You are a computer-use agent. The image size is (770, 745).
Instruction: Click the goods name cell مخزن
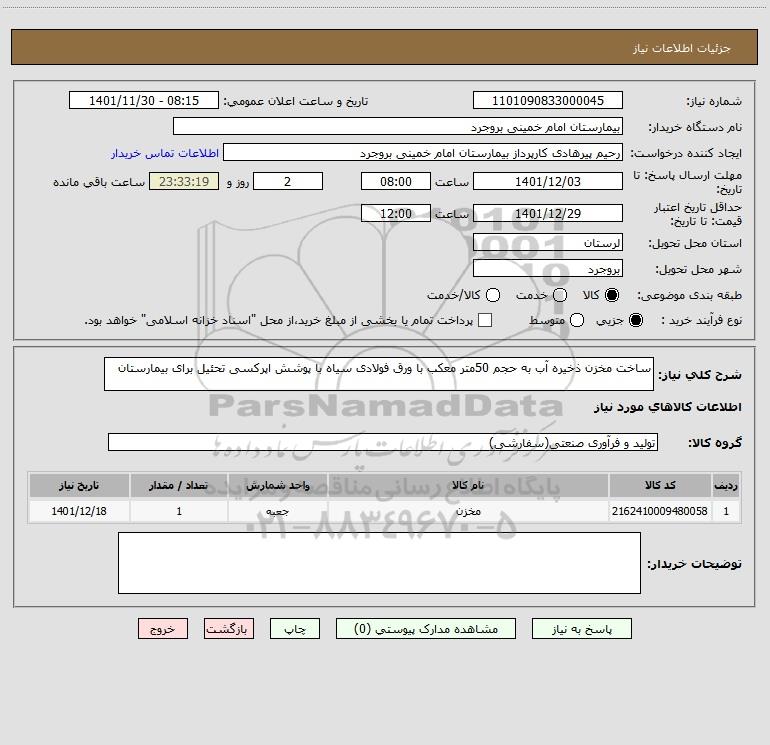click(468, 511)
